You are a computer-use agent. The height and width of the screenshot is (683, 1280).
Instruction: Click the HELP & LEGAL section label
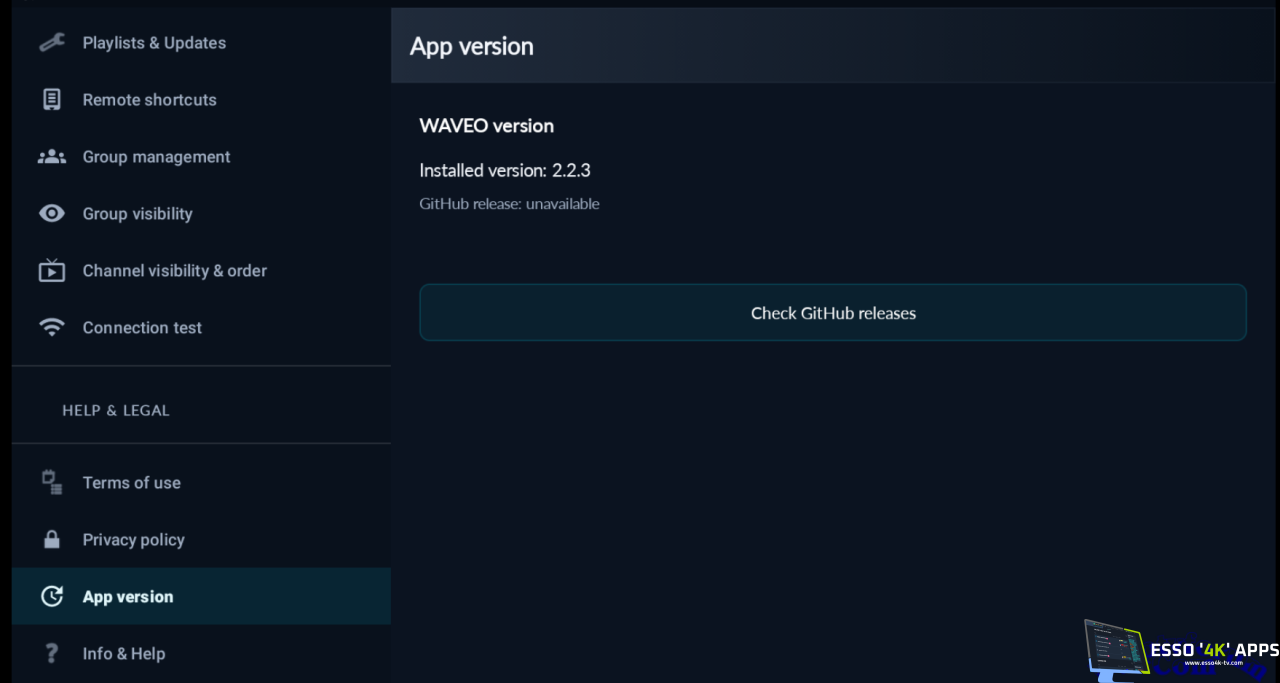[116, 411]
